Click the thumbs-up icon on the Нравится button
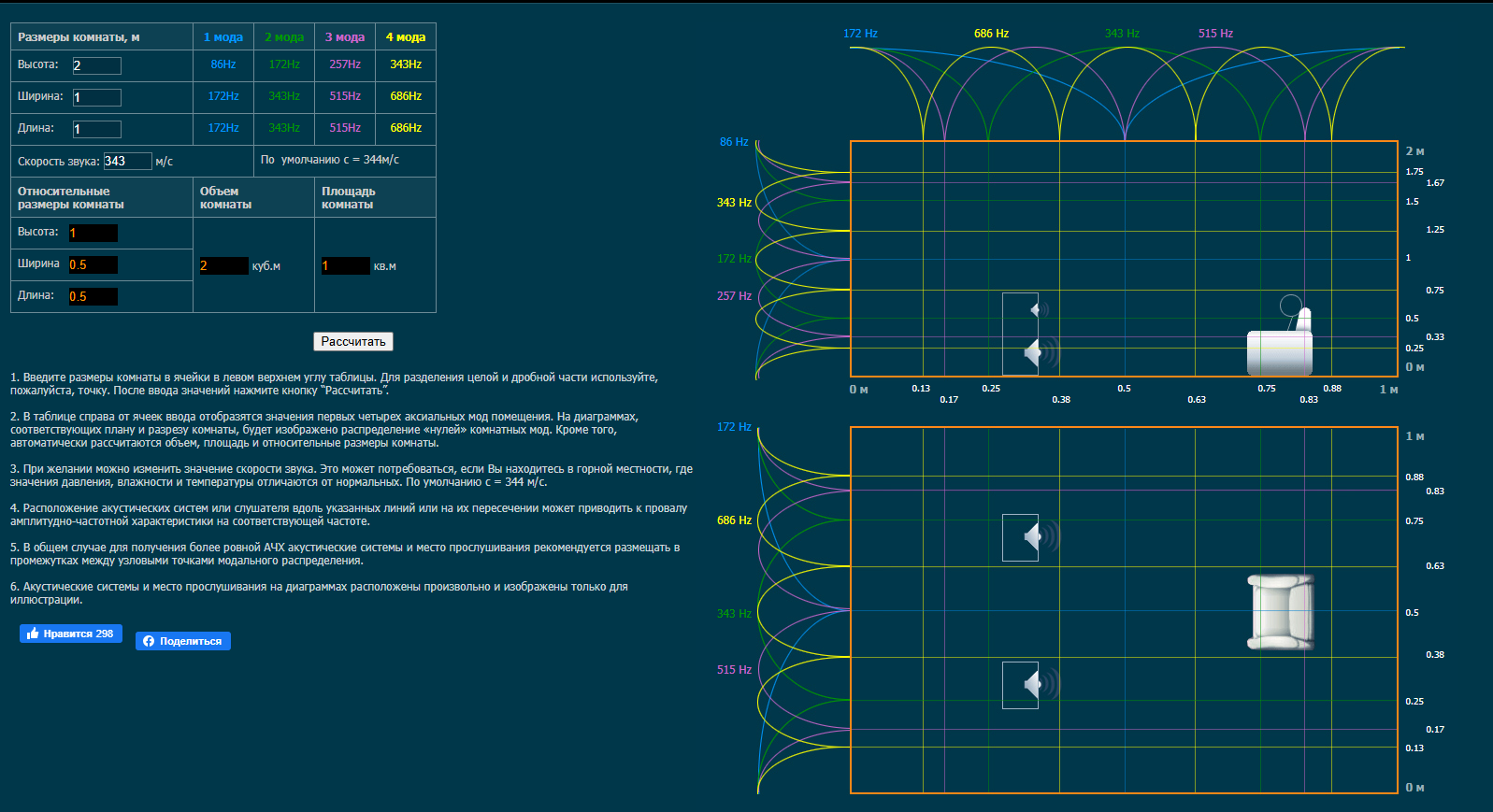The width and height of the screenshot is (1493, 812). [33, 634]
